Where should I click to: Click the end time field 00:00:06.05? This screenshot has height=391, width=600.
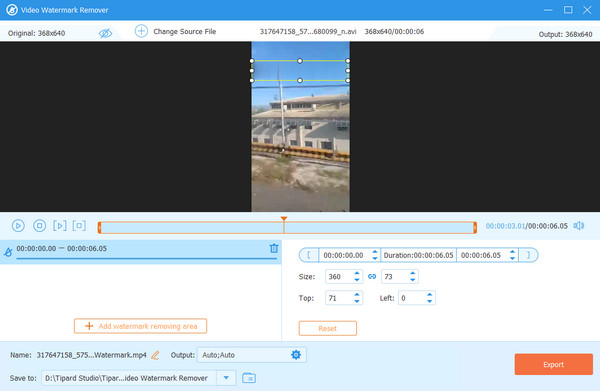click(x=481, y=255)
